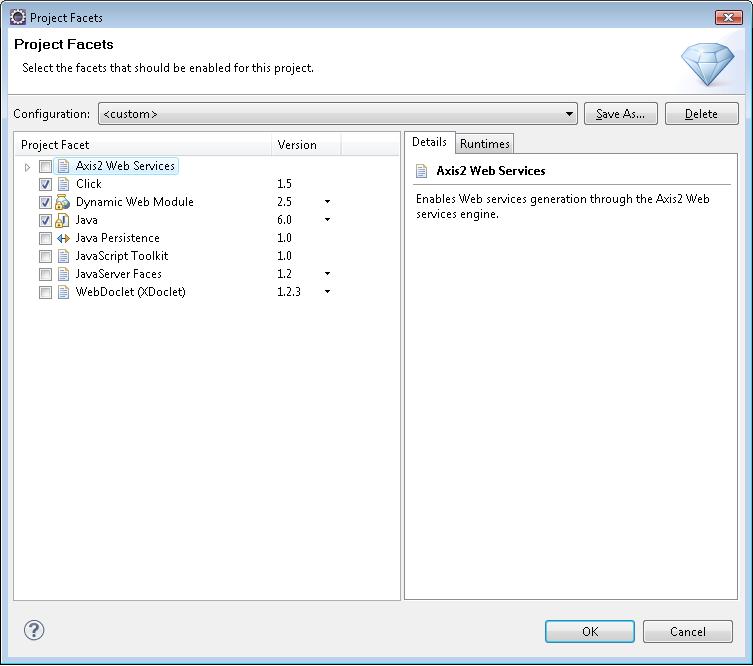Click the Click facet version 1.5
753x666 pixels.
pos(284,184)
